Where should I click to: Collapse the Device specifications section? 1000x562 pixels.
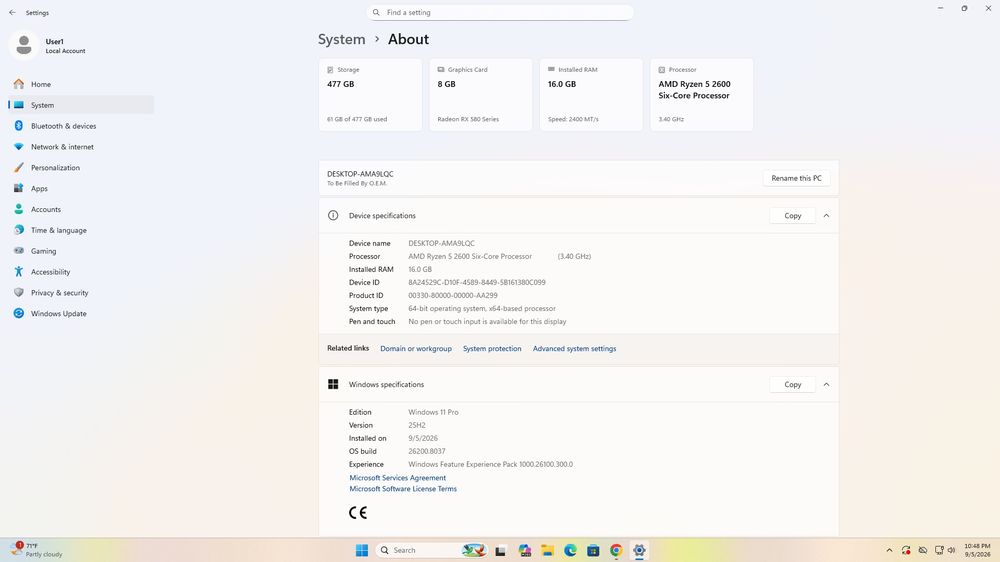point(826,216)
